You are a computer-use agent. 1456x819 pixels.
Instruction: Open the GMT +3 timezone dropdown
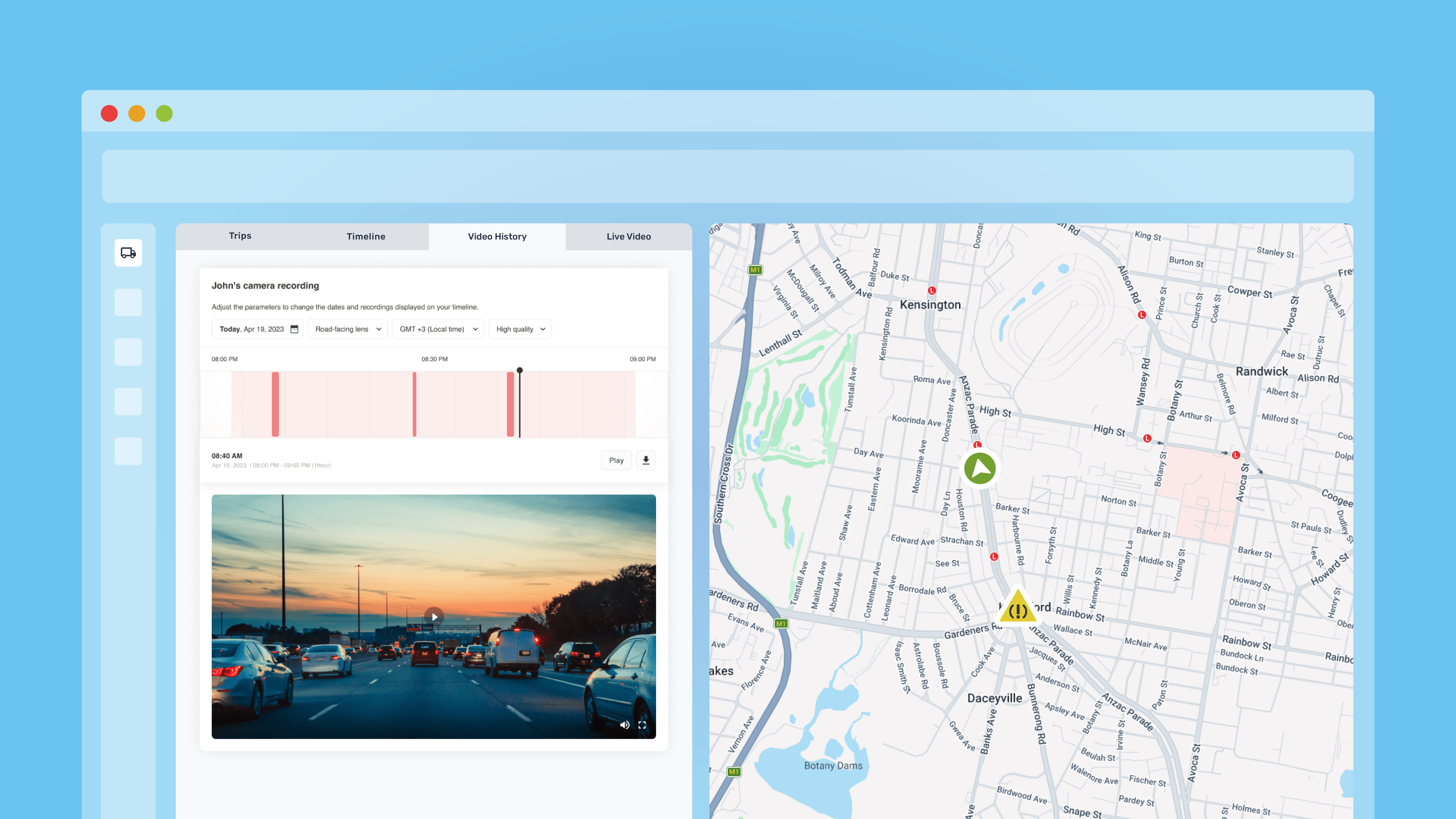438,329
